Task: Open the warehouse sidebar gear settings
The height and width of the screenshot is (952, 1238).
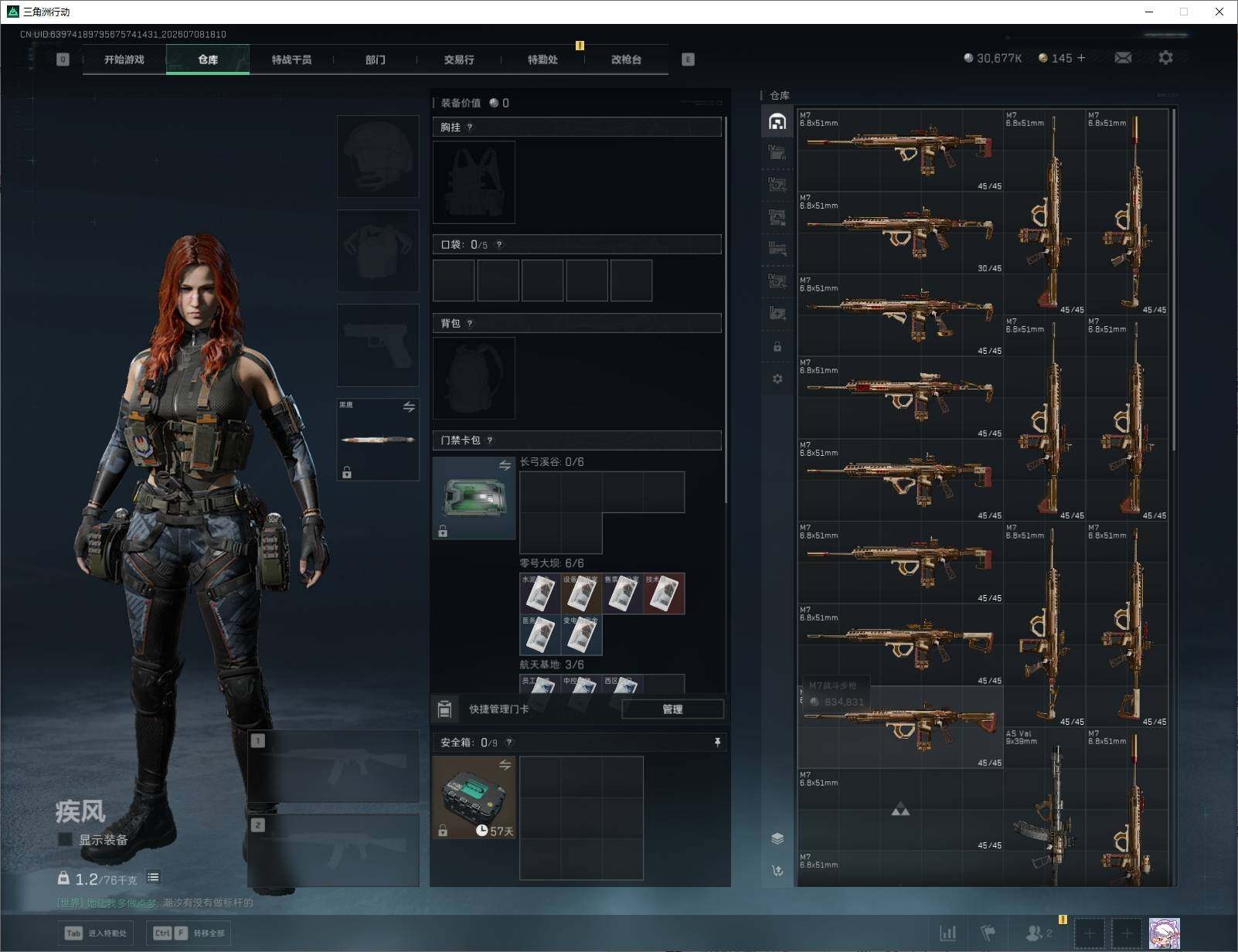Action: click(x=777, y=379)
